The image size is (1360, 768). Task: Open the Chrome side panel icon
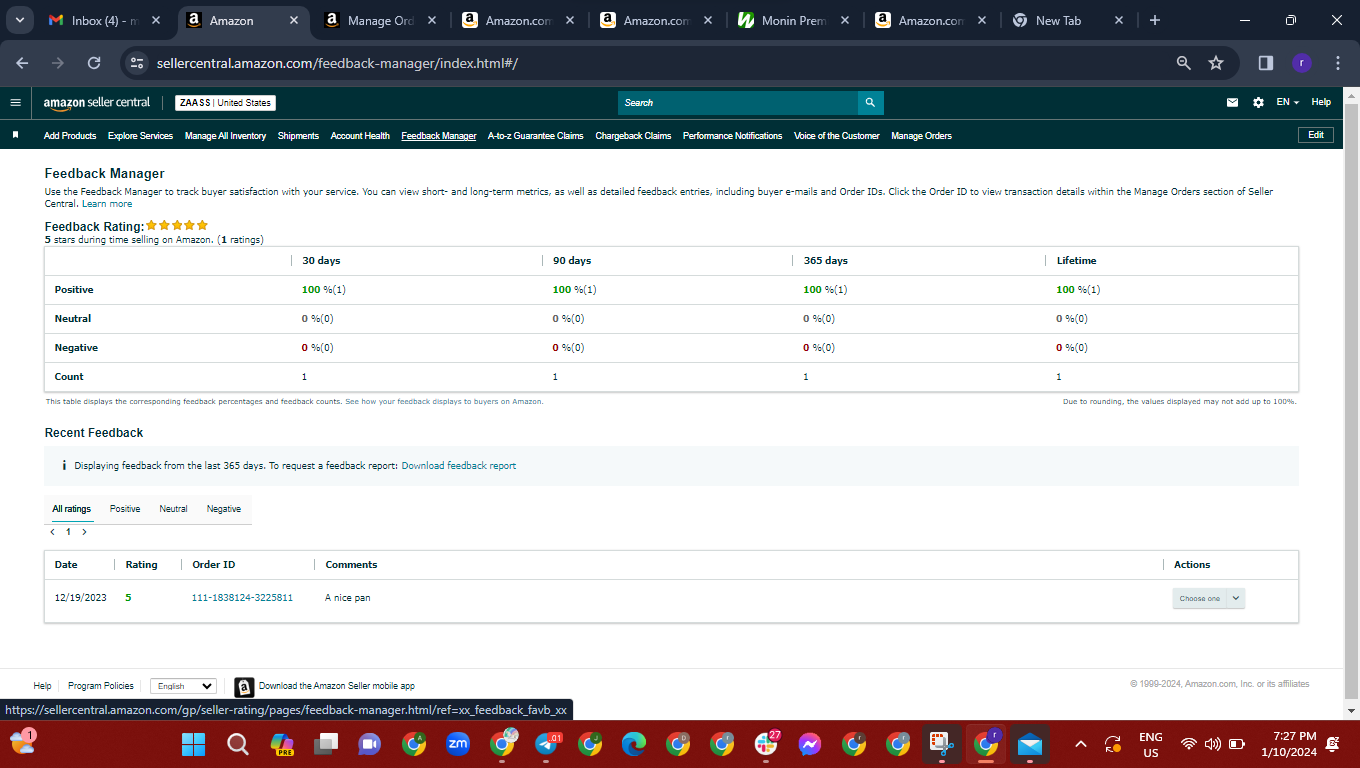(1265, 63)
